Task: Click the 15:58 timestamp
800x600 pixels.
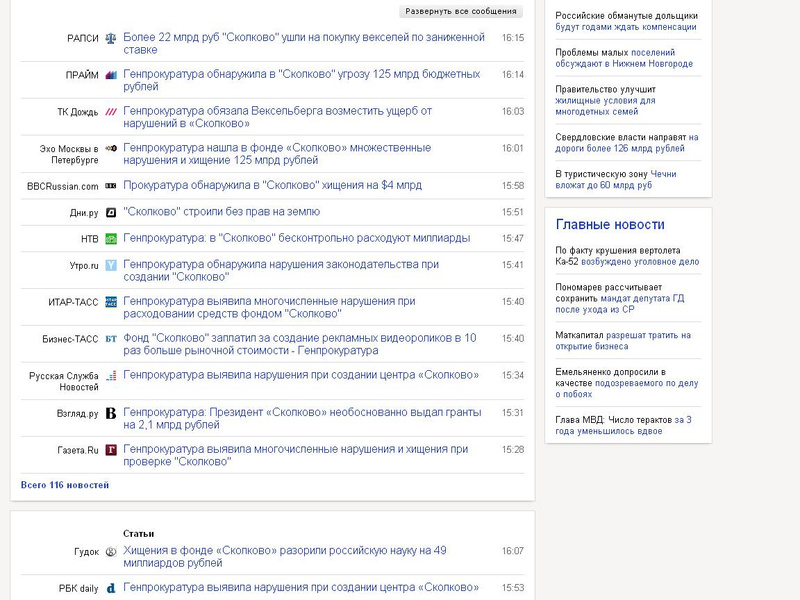Action: coord(513,186)
